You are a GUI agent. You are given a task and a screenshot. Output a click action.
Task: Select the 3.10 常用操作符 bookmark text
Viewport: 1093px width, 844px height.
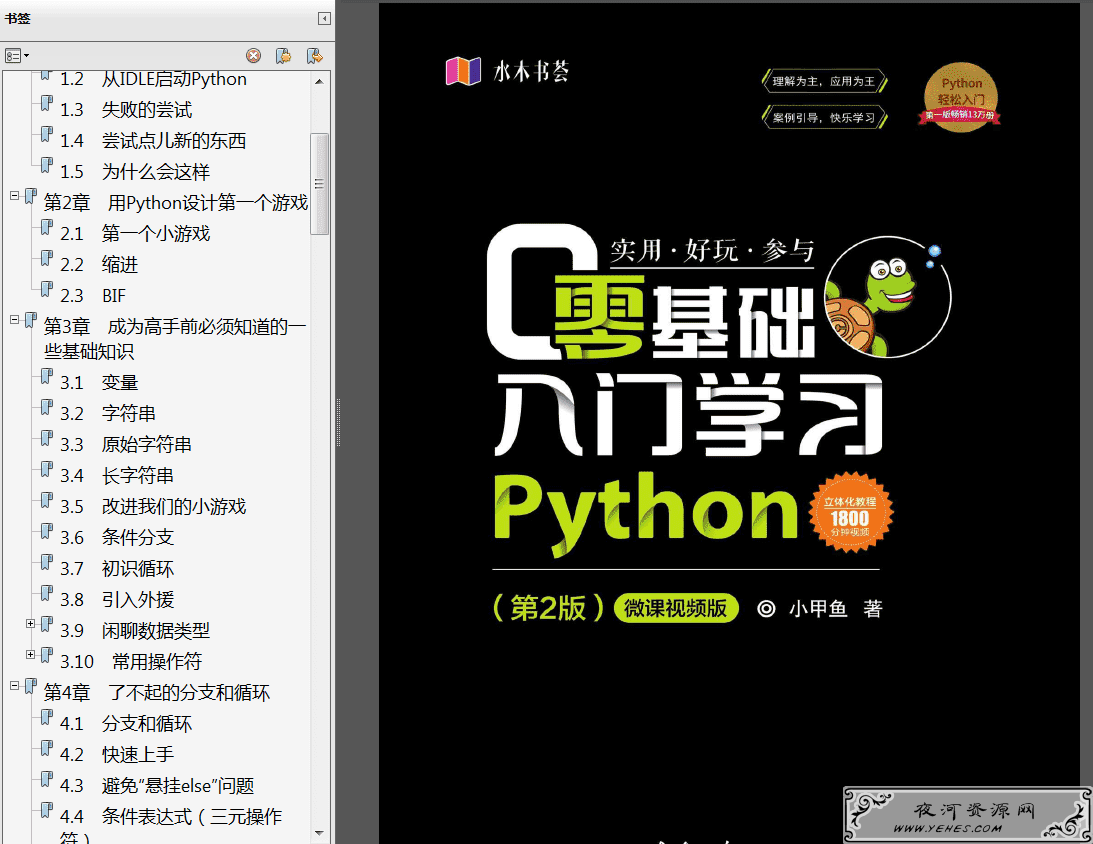(x=131, y=661)
